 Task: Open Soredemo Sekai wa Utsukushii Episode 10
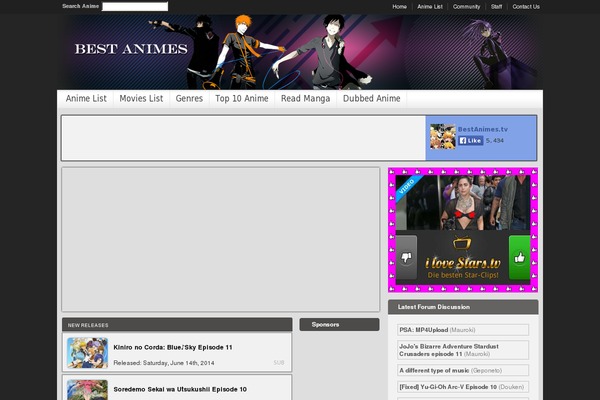[180, 389]
